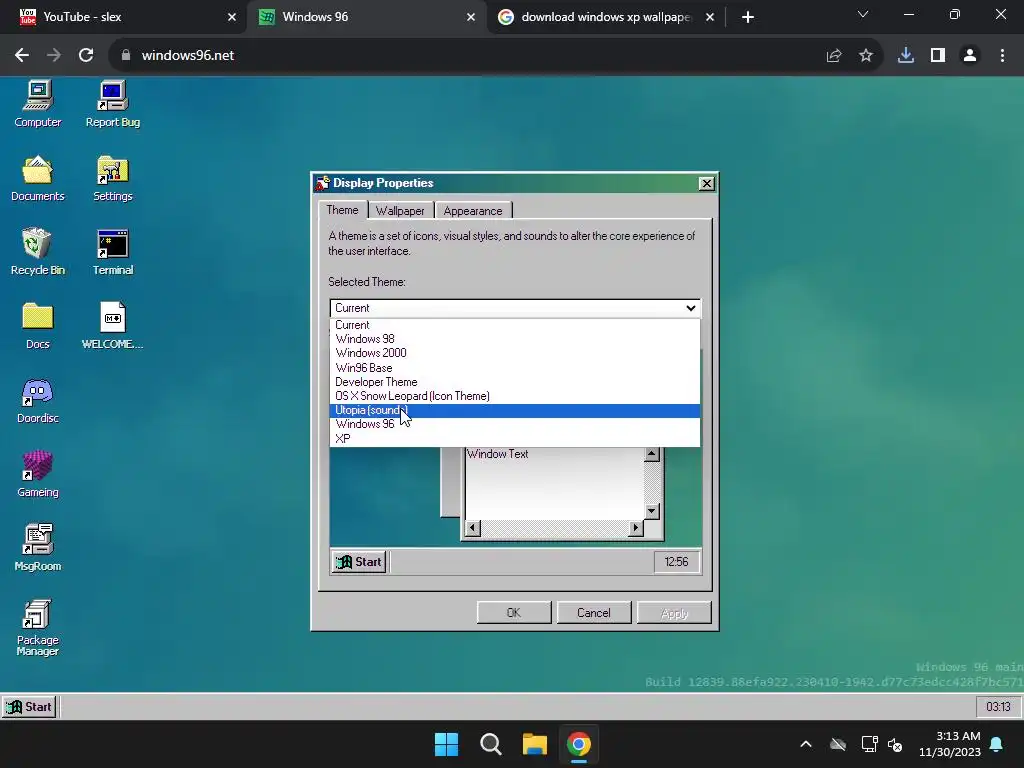Launch the Terminal desktop icon
The image size is (1024, 768).
click(x=112, y=251)
